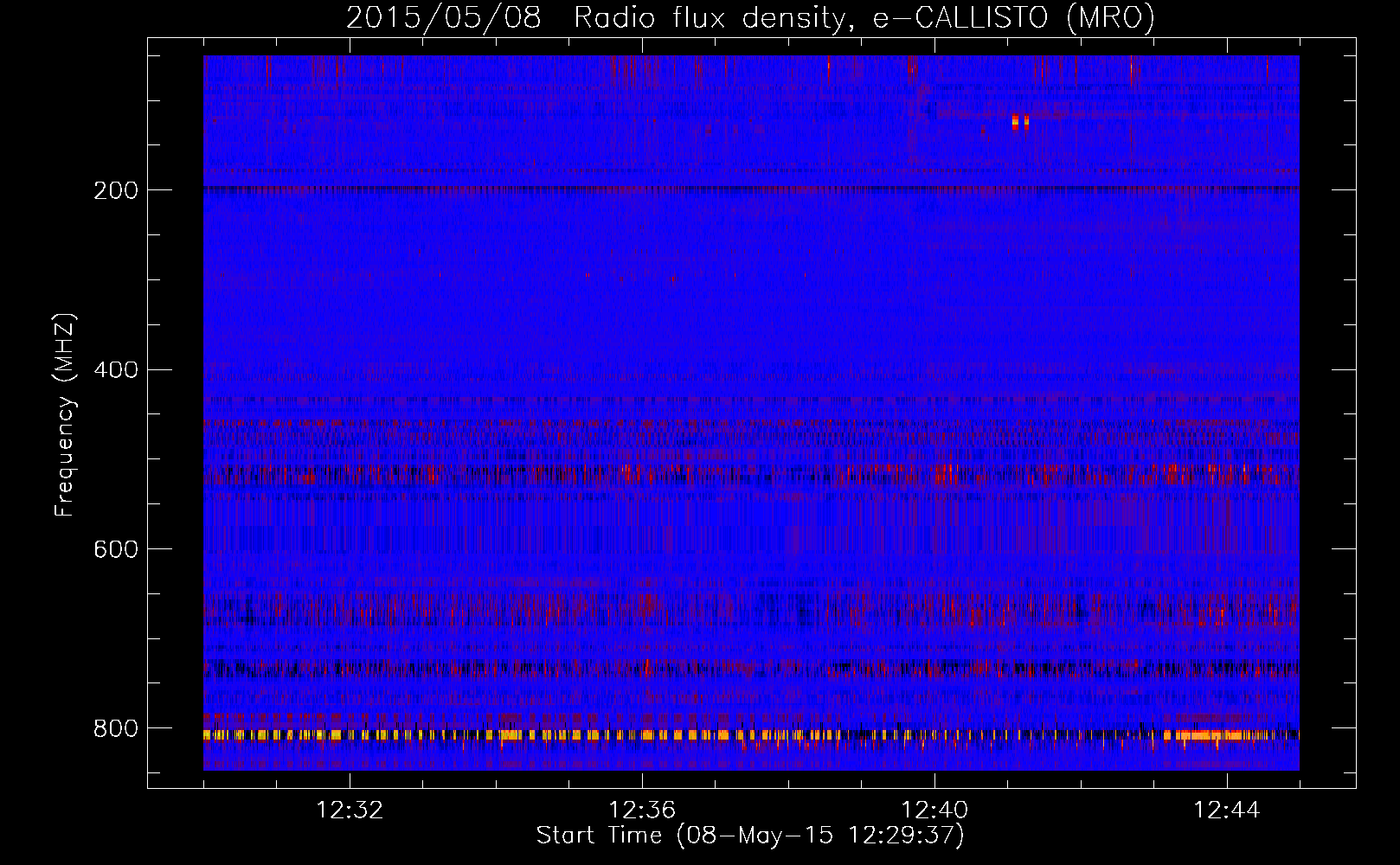Screen dimensions: 1400x865
Task: Click the 12:32 time axis label
Action: (x=350, y=811)
